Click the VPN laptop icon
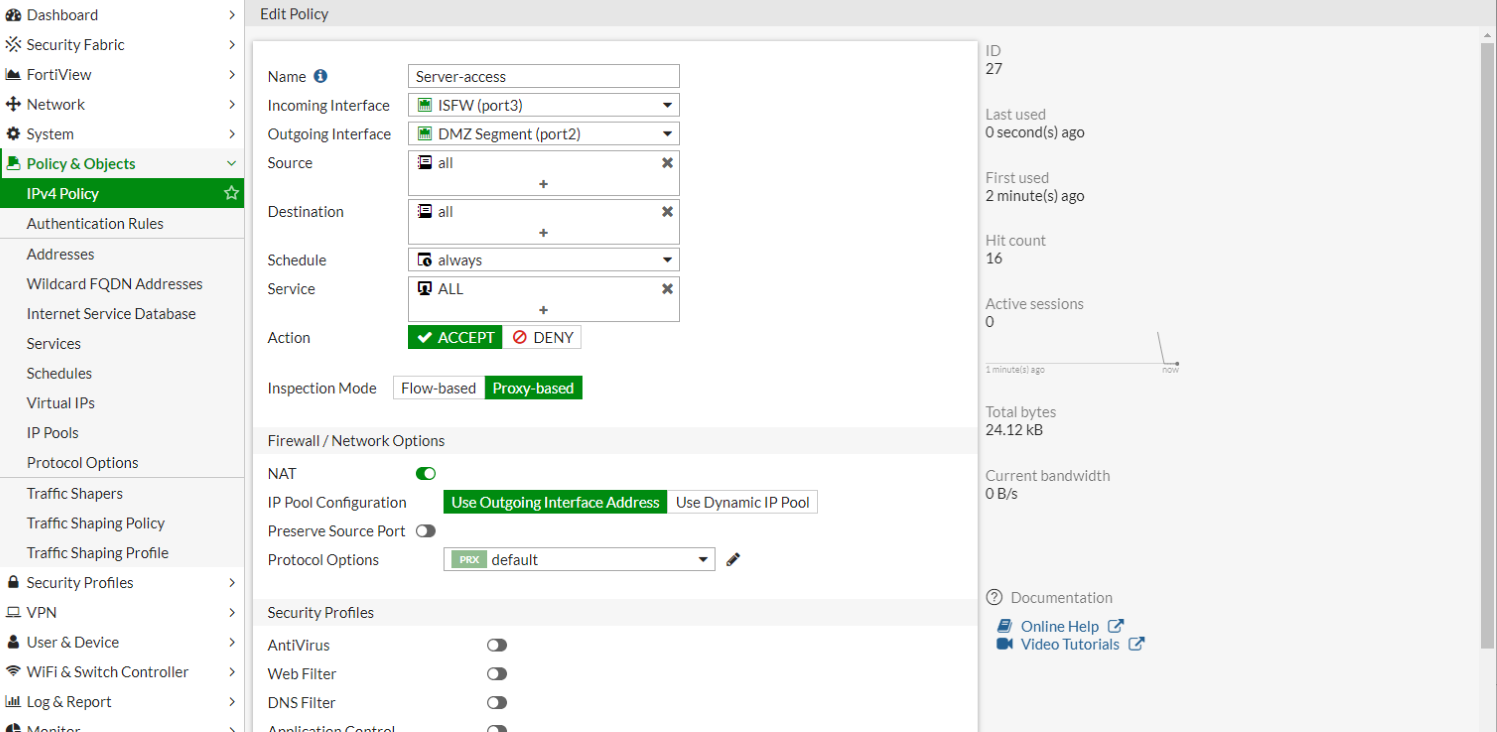Image resolution: width=1497 pixels, height=732 pixels. pyautogui.click(x=14, y=612)
